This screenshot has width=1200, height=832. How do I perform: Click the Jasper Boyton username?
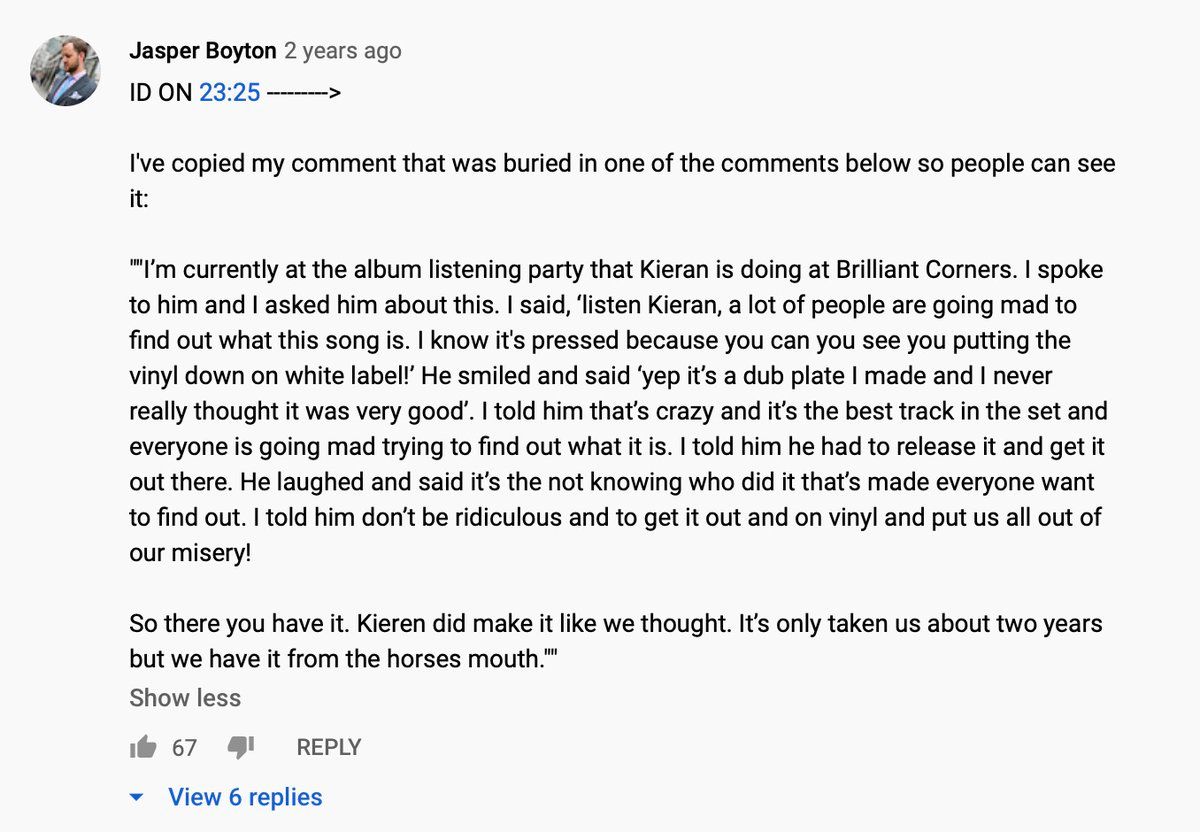pos(203,51)
